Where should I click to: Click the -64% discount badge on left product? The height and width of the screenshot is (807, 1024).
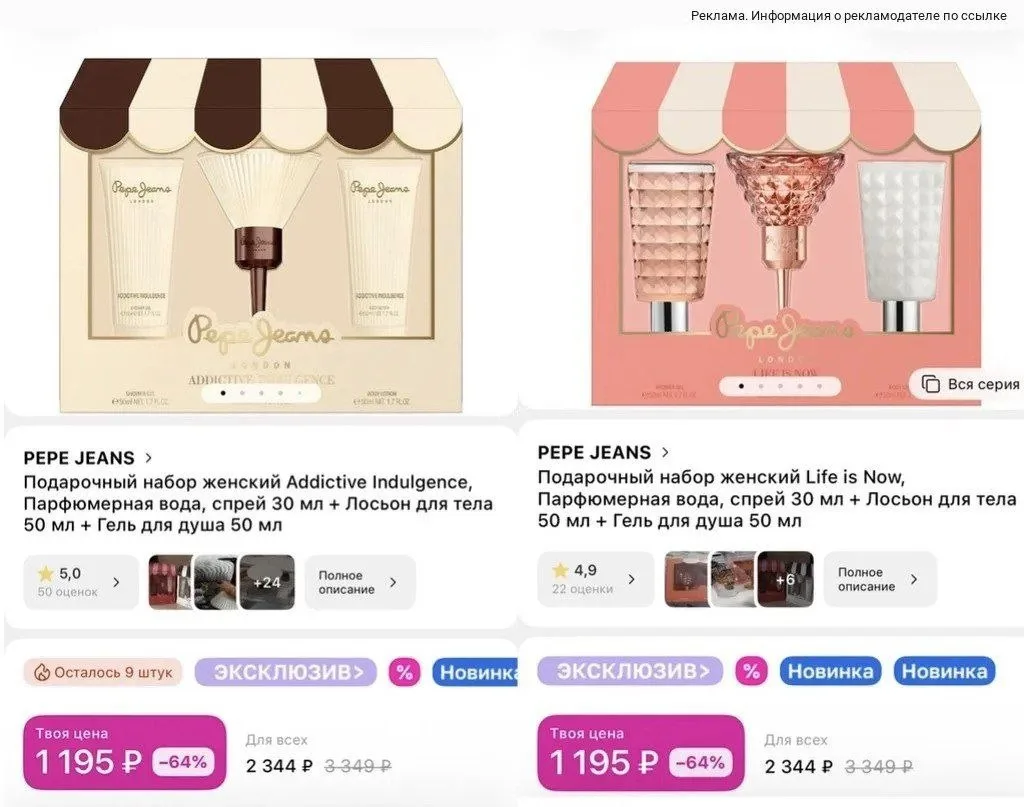click(x=183, y=761)
